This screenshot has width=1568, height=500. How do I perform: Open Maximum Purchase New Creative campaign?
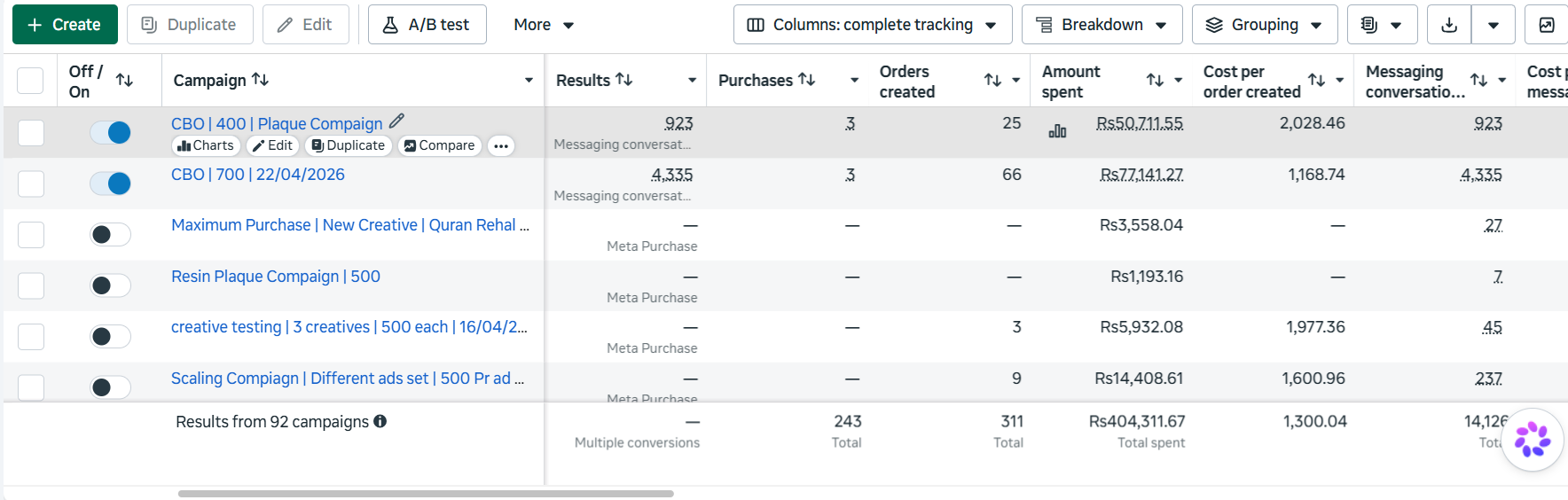tap(350, 225)
